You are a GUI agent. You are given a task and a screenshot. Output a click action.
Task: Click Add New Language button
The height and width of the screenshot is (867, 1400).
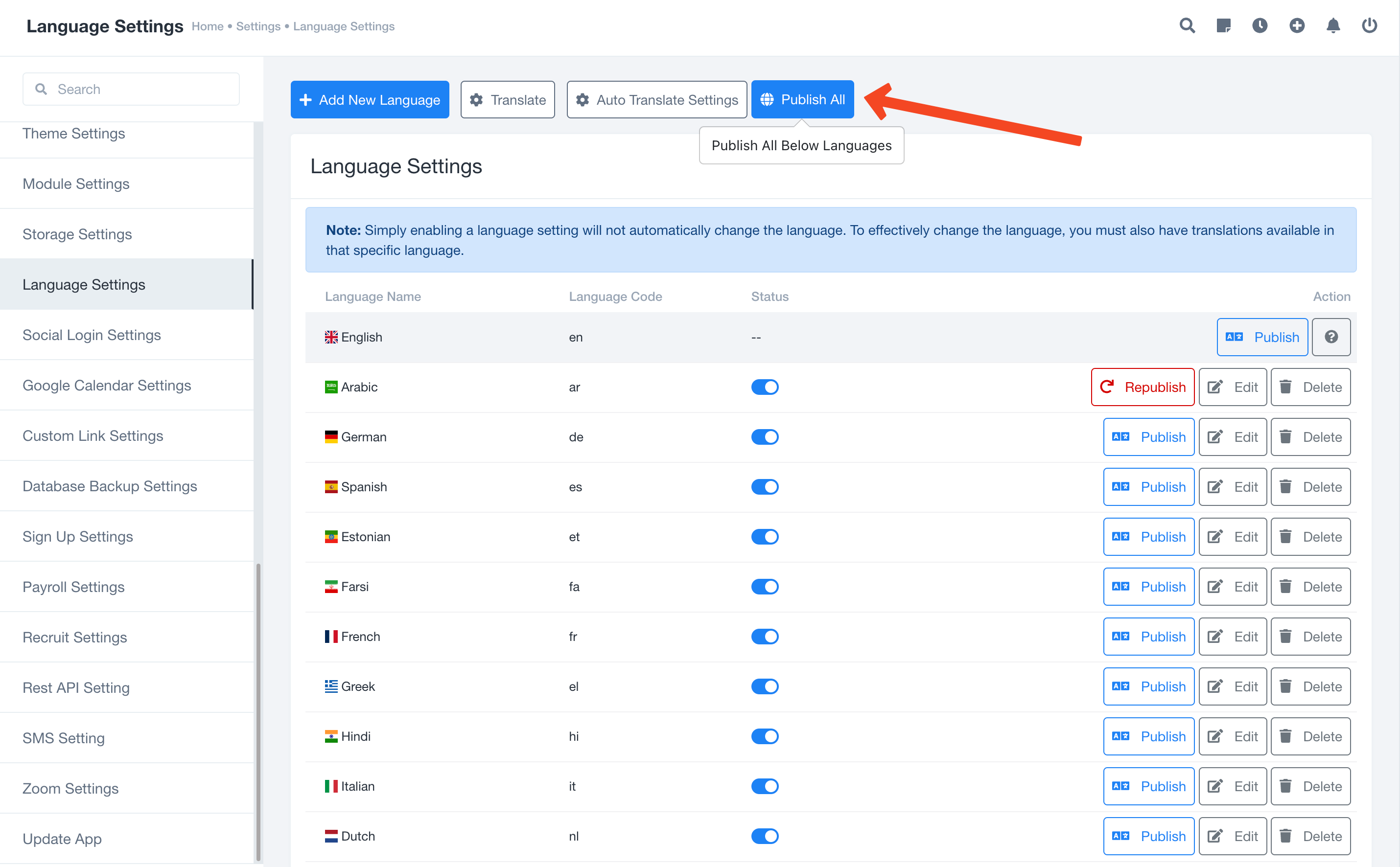coord(370,100)
